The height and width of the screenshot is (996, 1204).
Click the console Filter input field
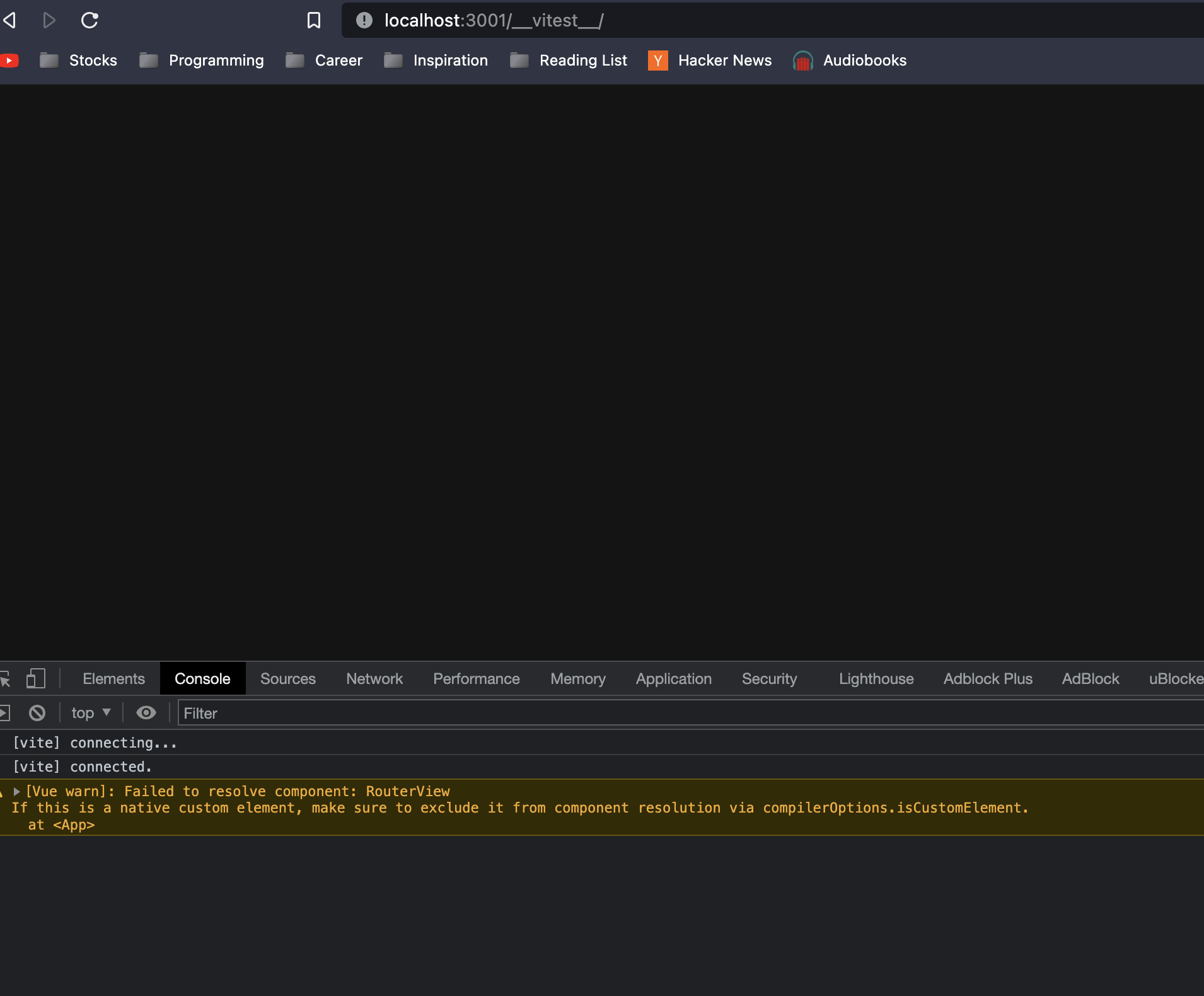coord(691,713)
